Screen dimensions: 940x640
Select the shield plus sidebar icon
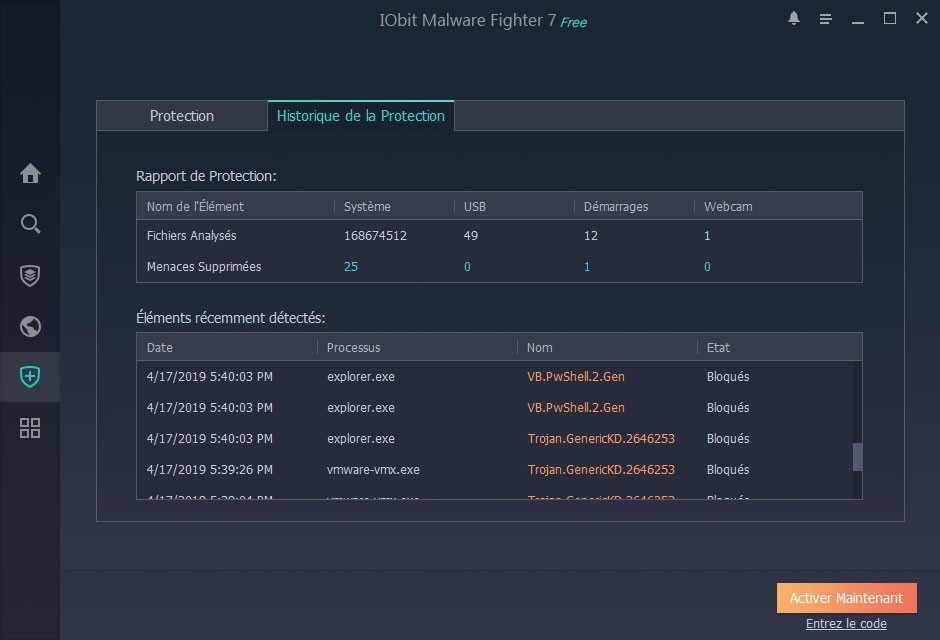30,377
